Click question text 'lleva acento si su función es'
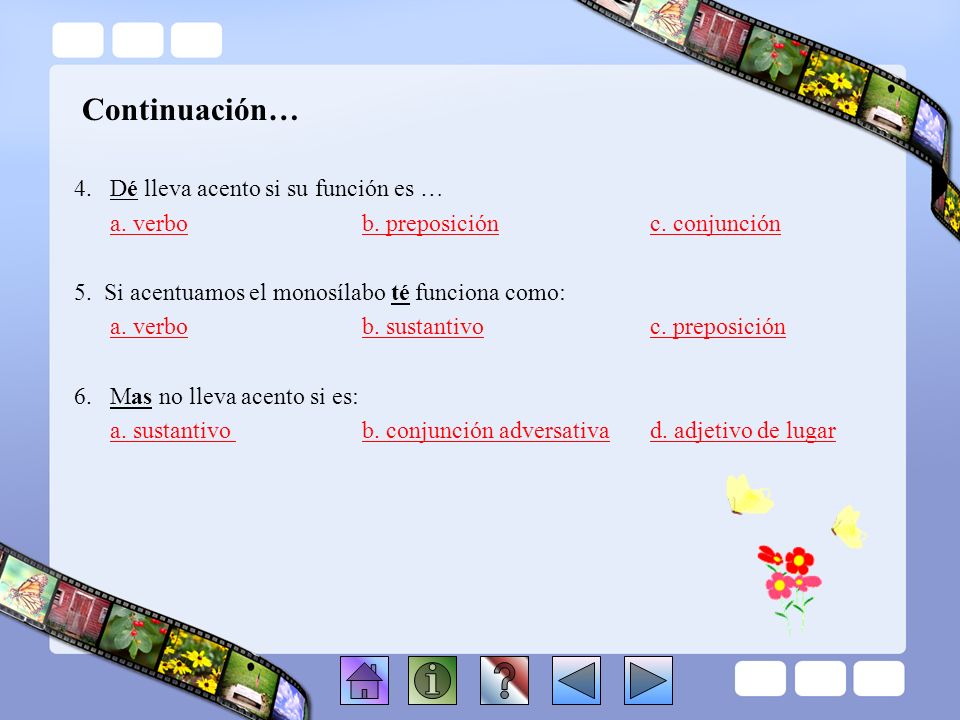 click(279, 189)
